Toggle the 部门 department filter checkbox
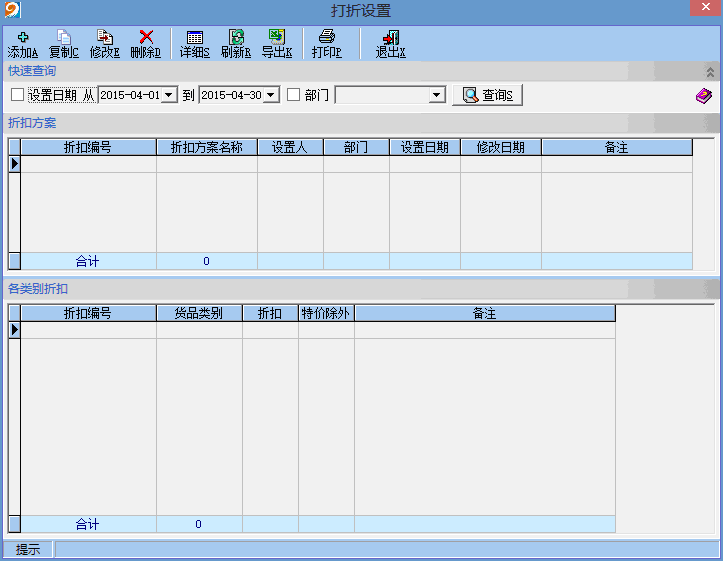Image resolution: width=723 pixels, height=561 pixels. (x=294, y=95)
